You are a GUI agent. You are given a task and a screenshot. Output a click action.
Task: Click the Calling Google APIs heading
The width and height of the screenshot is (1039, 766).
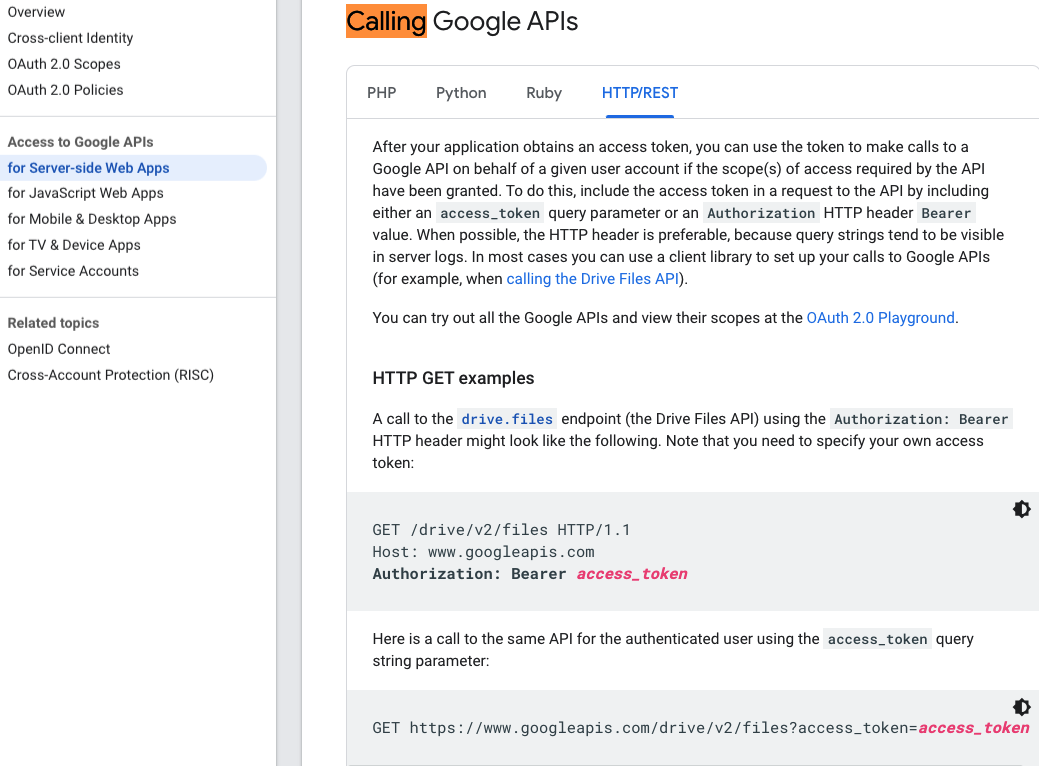click(462, 21)
